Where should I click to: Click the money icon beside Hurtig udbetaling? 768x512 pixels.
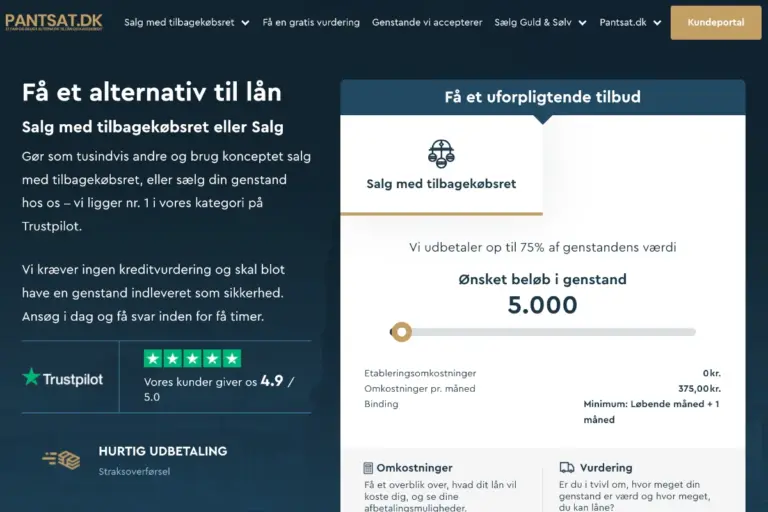(61, 460)
